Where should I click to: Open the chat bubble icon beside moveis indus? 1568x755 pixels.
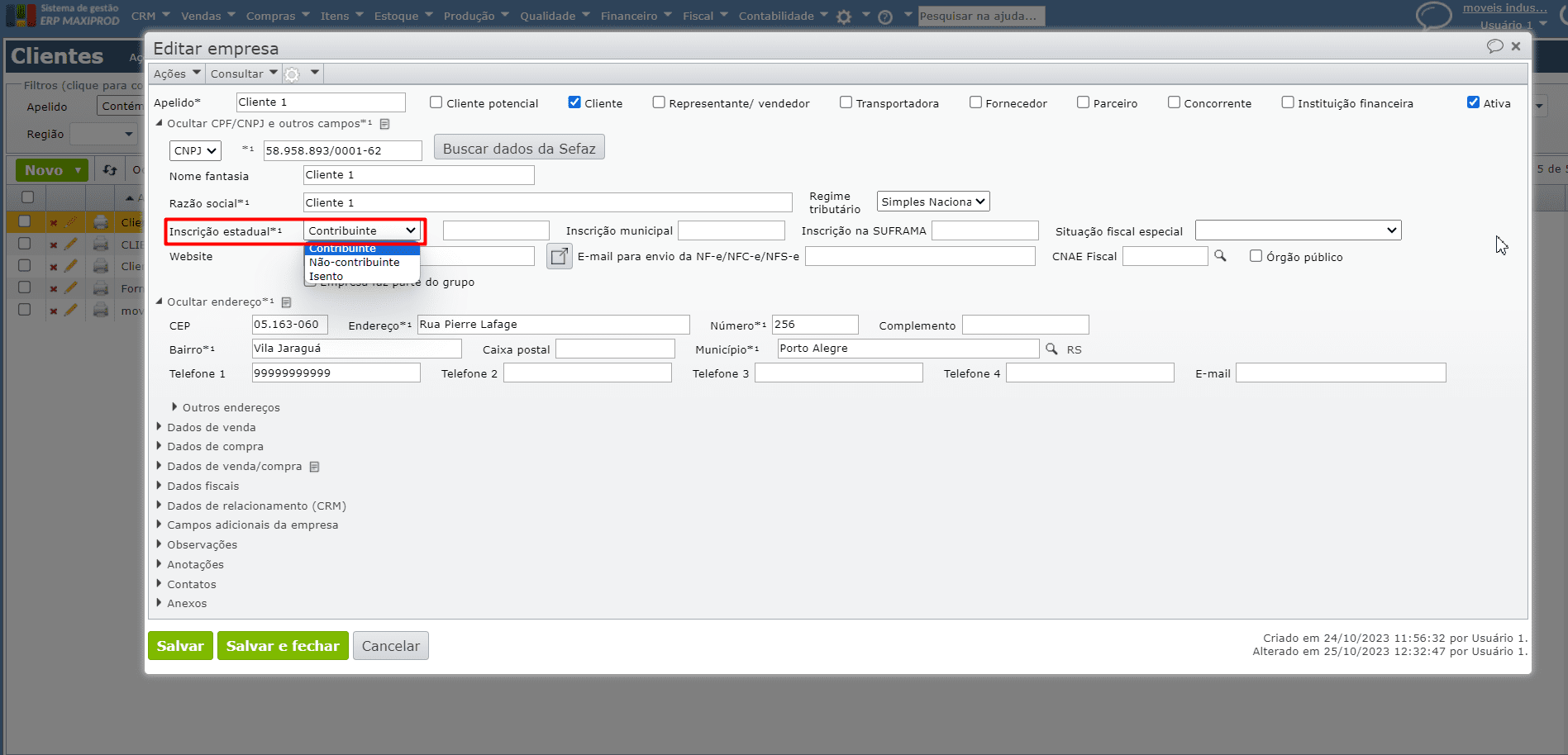(x=1433, y=15)
